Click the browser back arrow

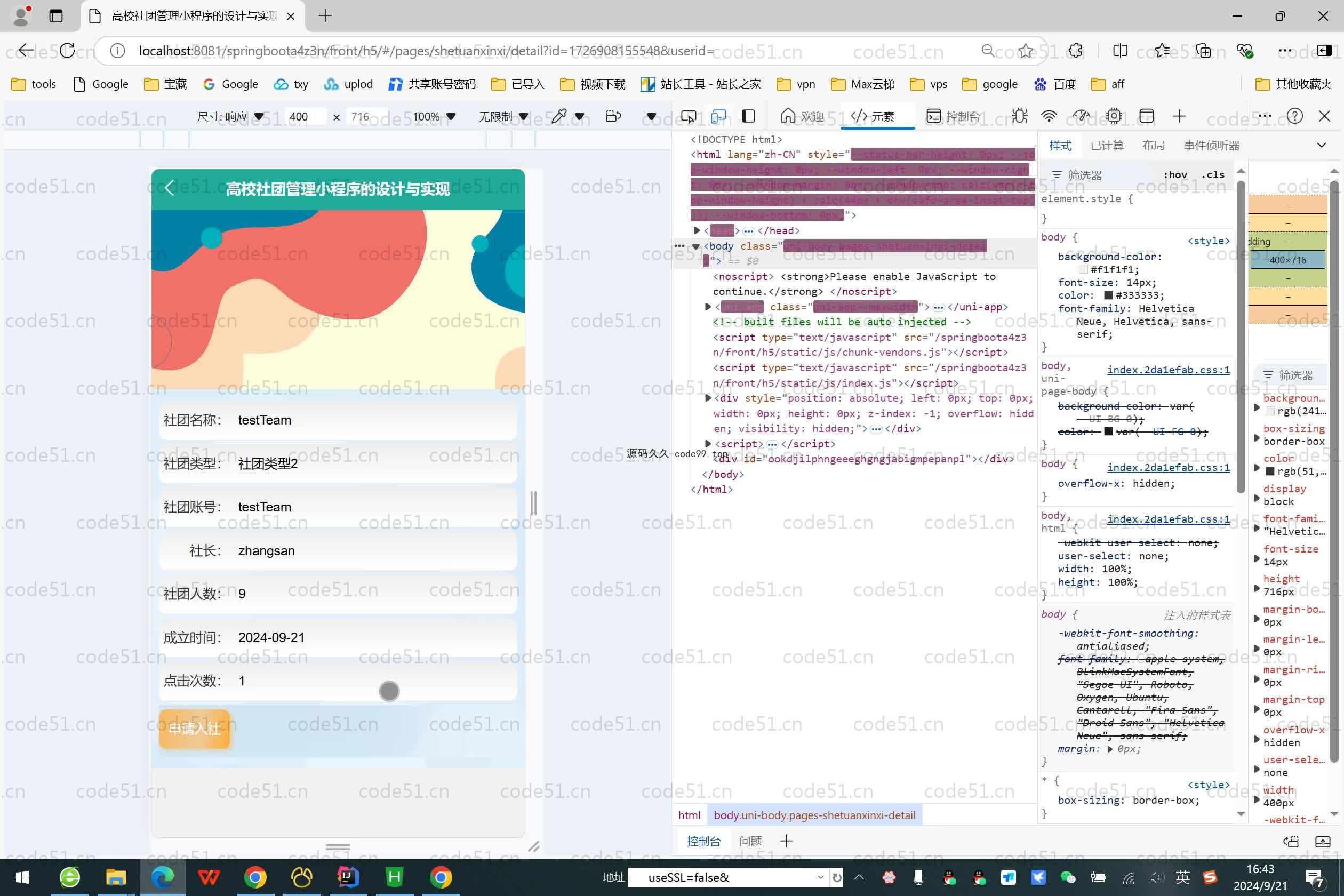[26, 50]
